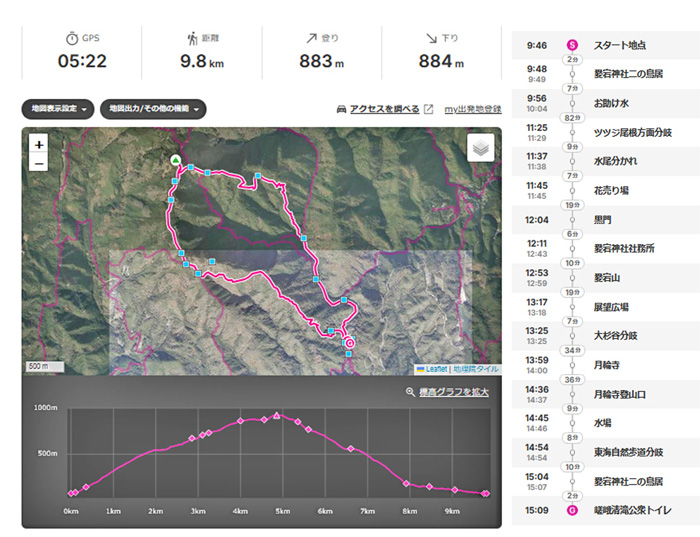Expand the elevation graph via 標高グラフを拡大
700x537 pixels.
(454, 392)
